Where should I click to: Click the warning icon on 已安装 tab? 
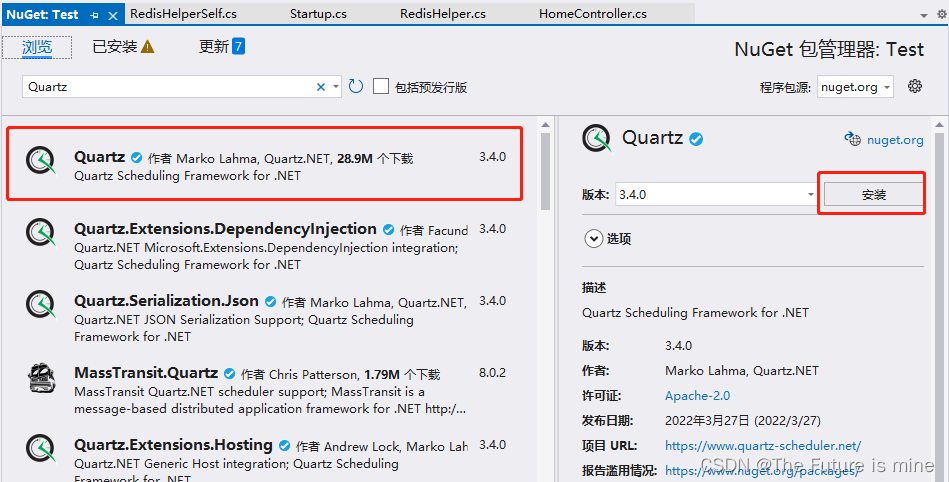coord(147,47)
